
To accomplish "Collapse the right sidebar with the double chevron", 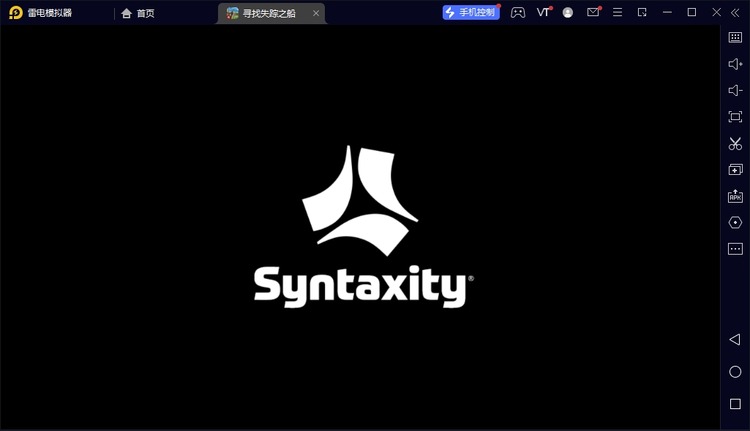I will point(735,12).
